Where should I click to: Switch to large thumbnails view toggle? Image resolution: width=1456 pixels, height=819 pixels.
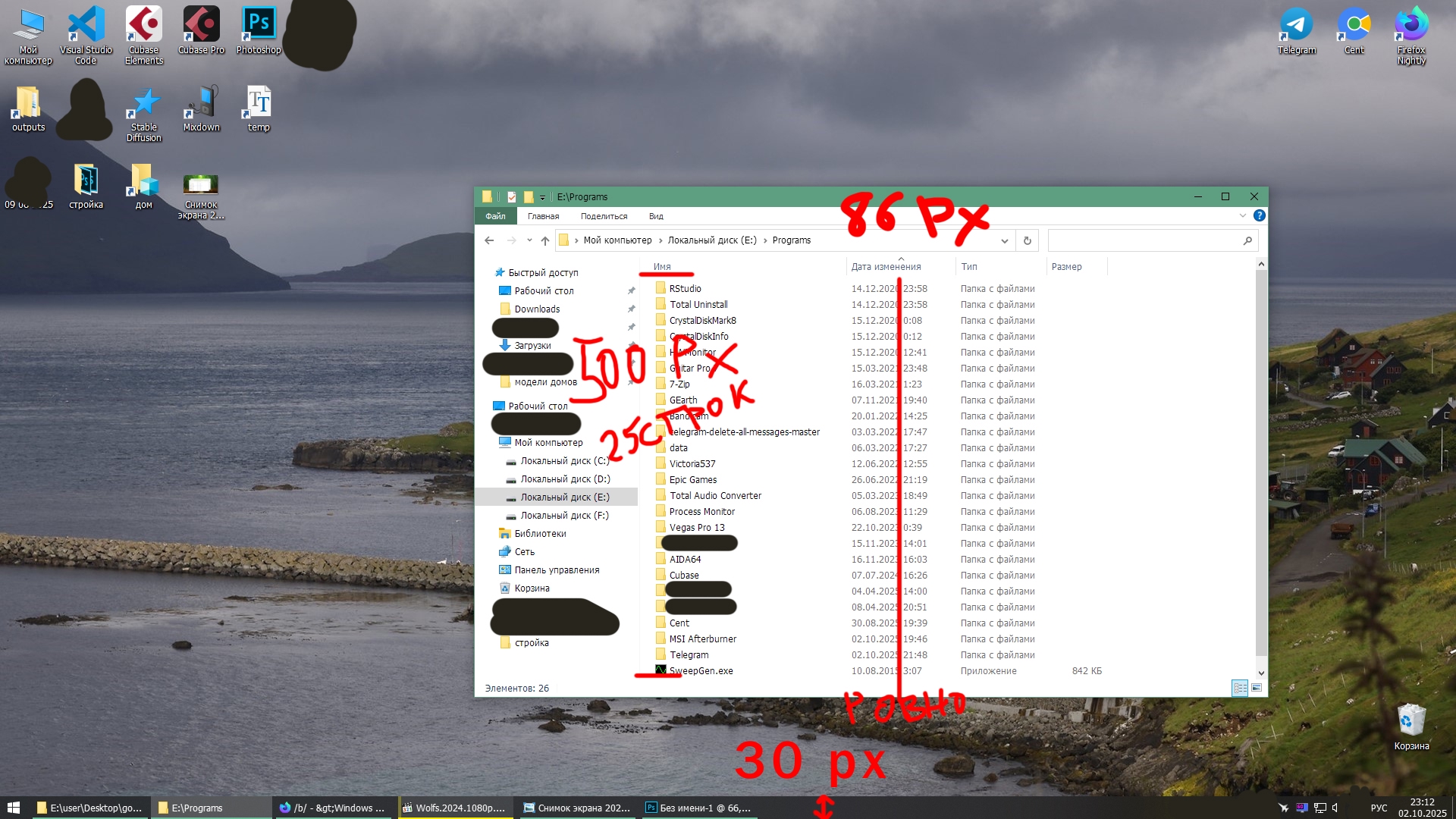[1257, 688]
